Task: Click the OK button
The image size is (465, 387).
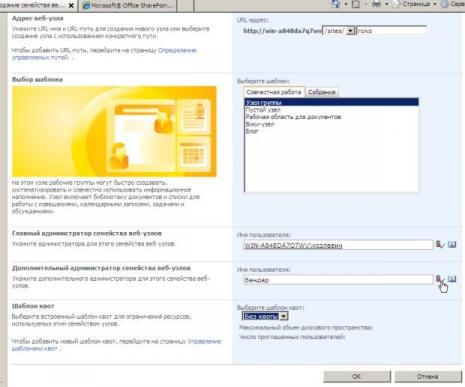Action: (357, 376)
